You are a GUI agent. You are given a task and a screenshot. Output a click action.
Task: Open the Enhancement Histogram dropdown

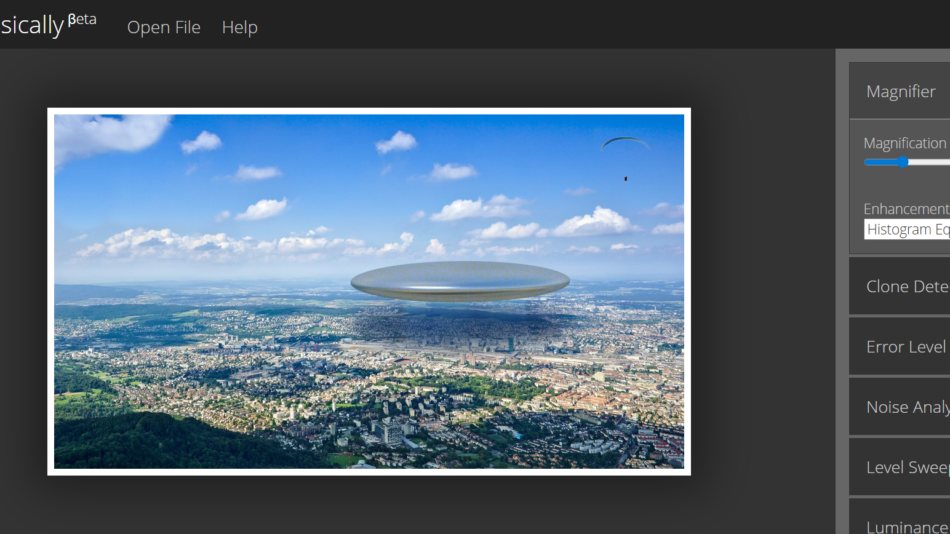click(907, 229)
